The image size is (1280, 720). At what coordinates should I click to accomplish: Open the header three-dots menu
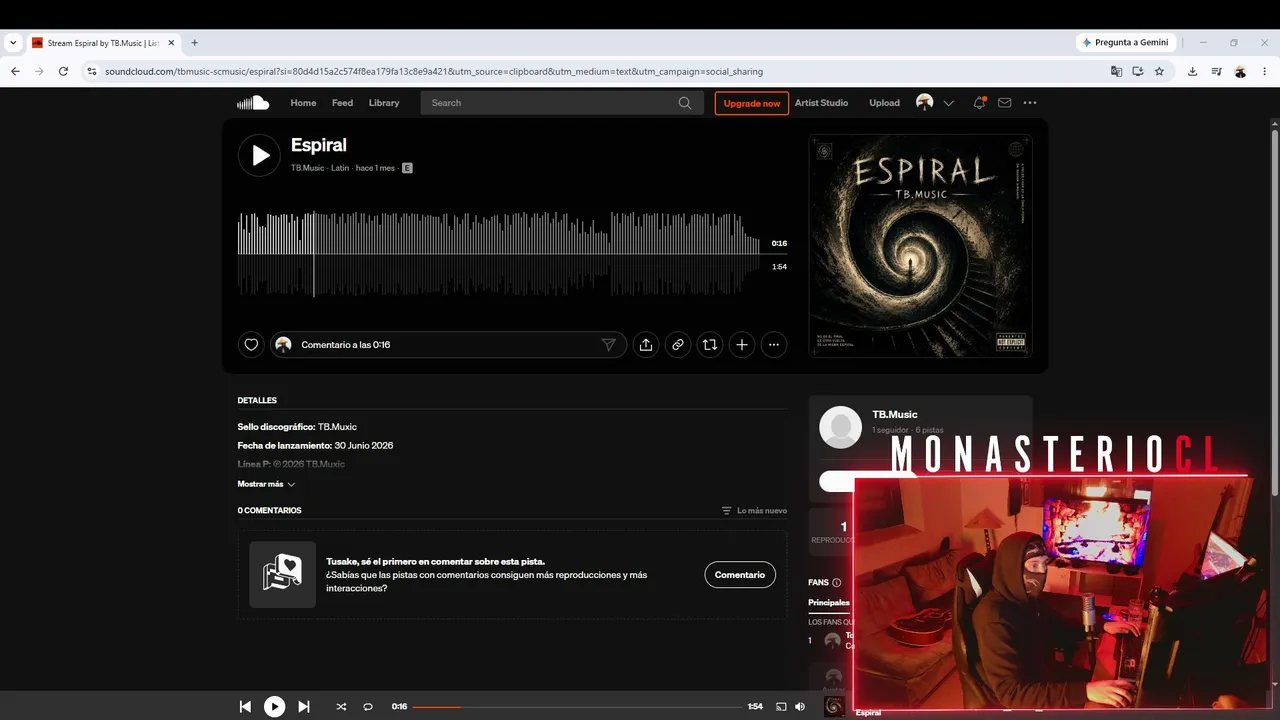pos(1030,103)
